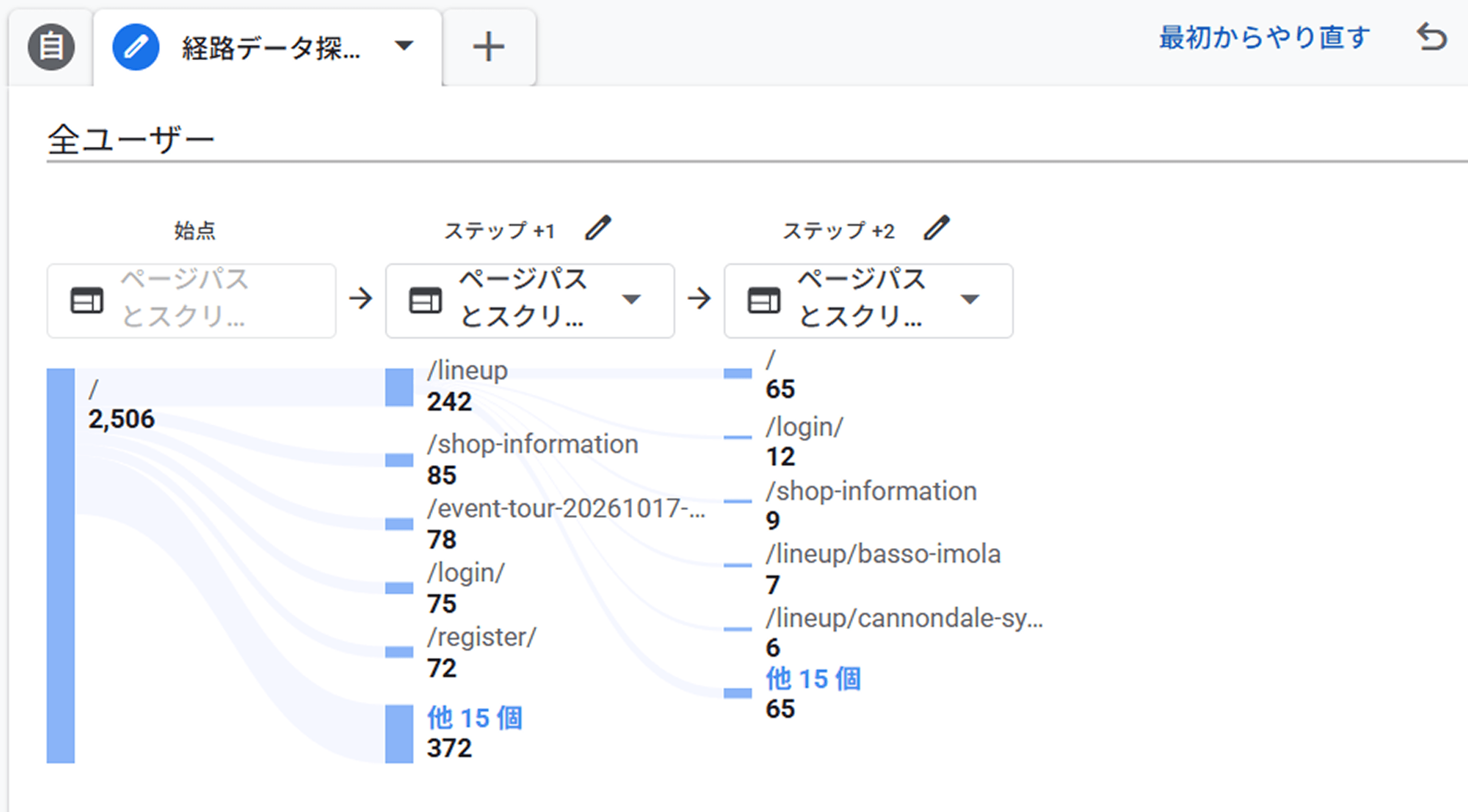Click the ステップ +2 label
The width and height of the screenshot is (1468, 812).
(838, 231)
